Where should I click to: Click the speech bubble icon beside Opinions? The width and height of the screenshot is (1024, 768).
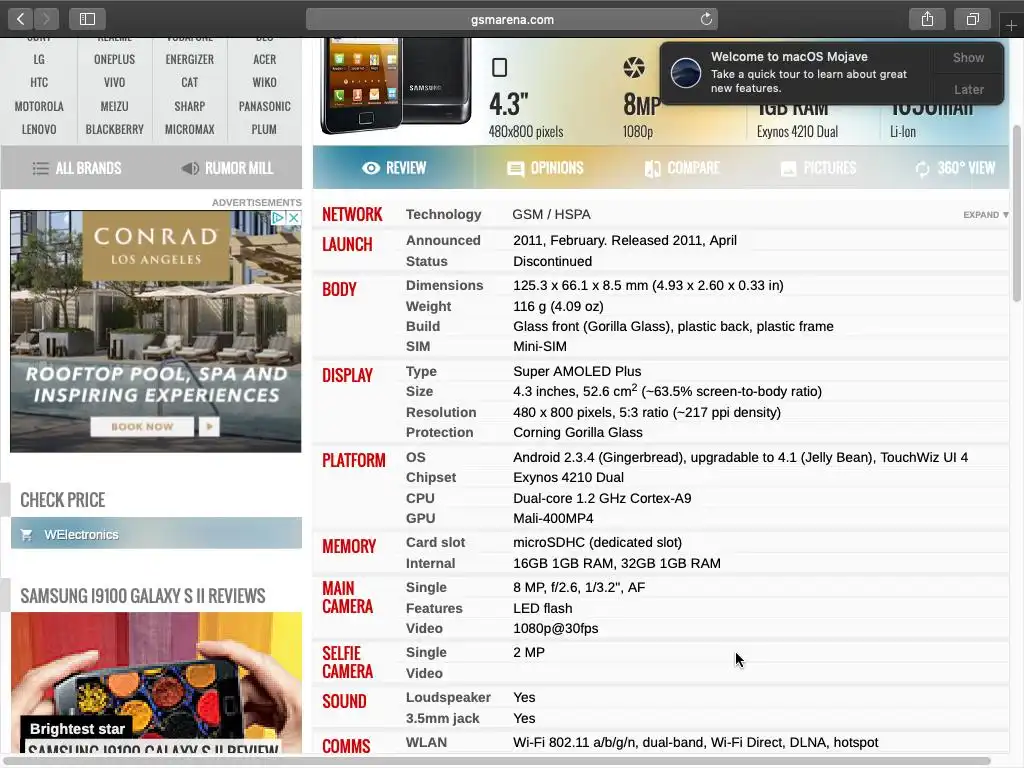515,169
